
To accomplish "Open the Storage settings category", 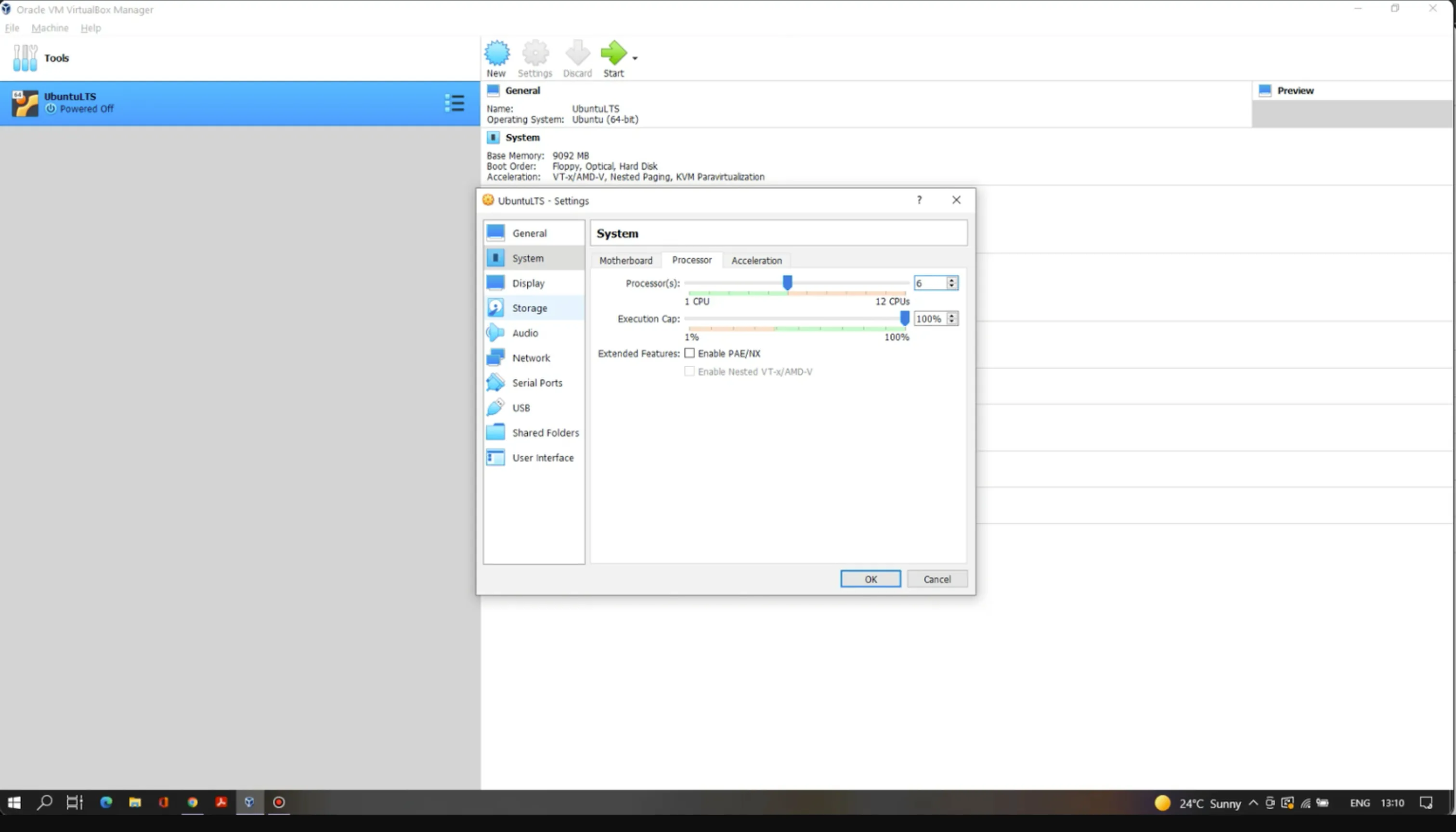I will [529, 308].
